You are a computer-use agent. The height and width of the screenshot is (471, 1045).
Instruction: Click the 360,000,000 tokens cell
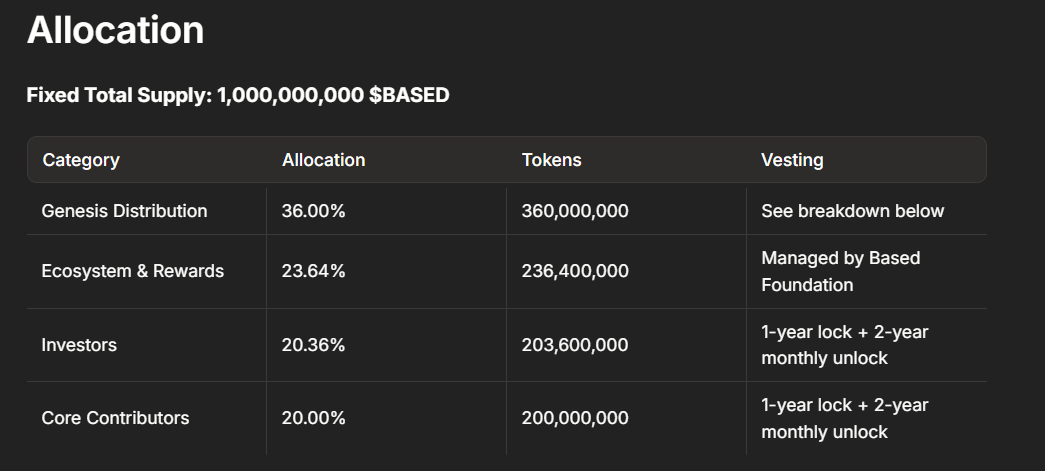click(575, 211)
